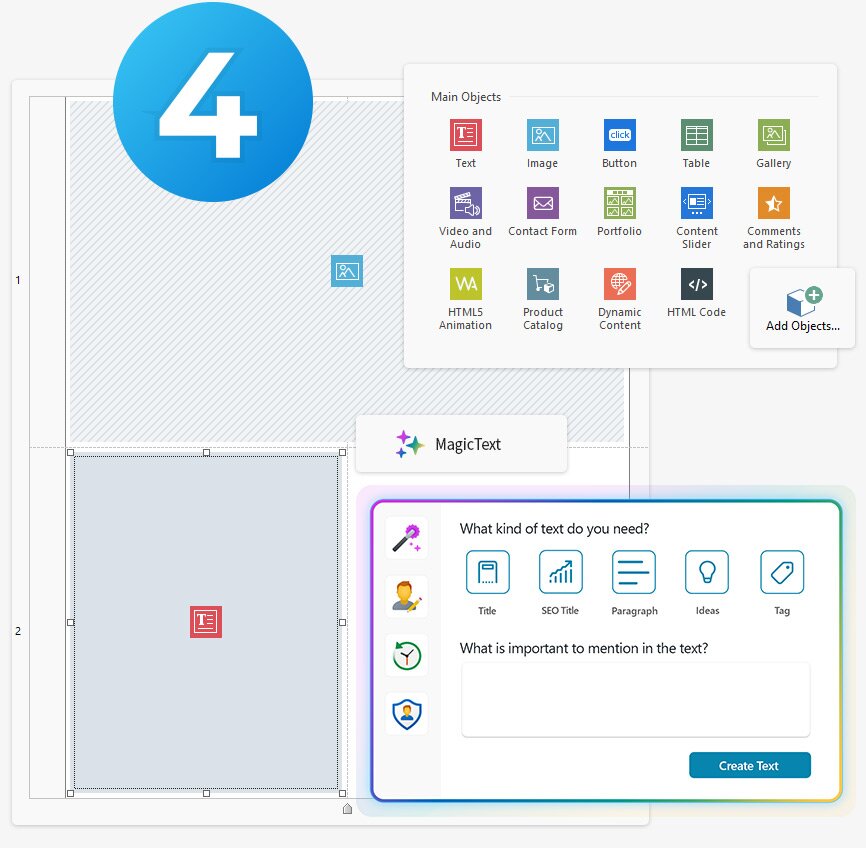Click the MagicText button
This screenshot has height=848, width=866.
click(x=461, y=444)
